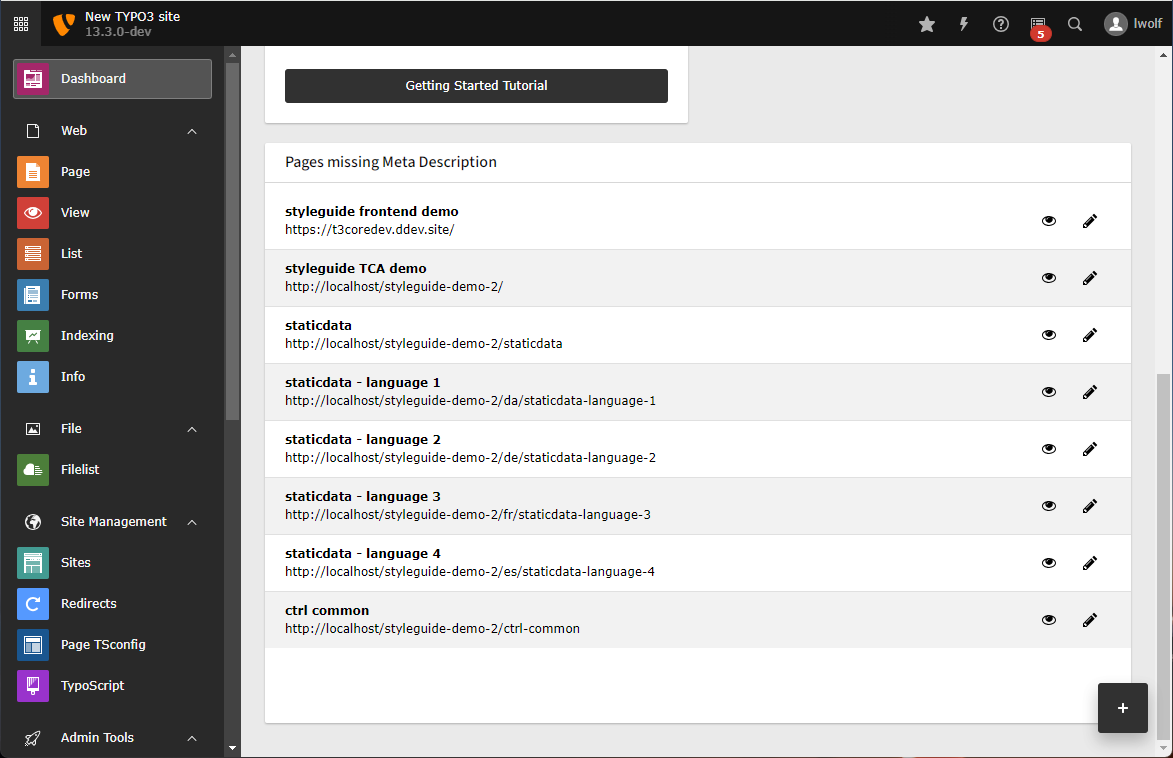The width and height of the screenshot is (1173, 758).
Task: Open the lwolf user account menu
Action: [1133, 24]
